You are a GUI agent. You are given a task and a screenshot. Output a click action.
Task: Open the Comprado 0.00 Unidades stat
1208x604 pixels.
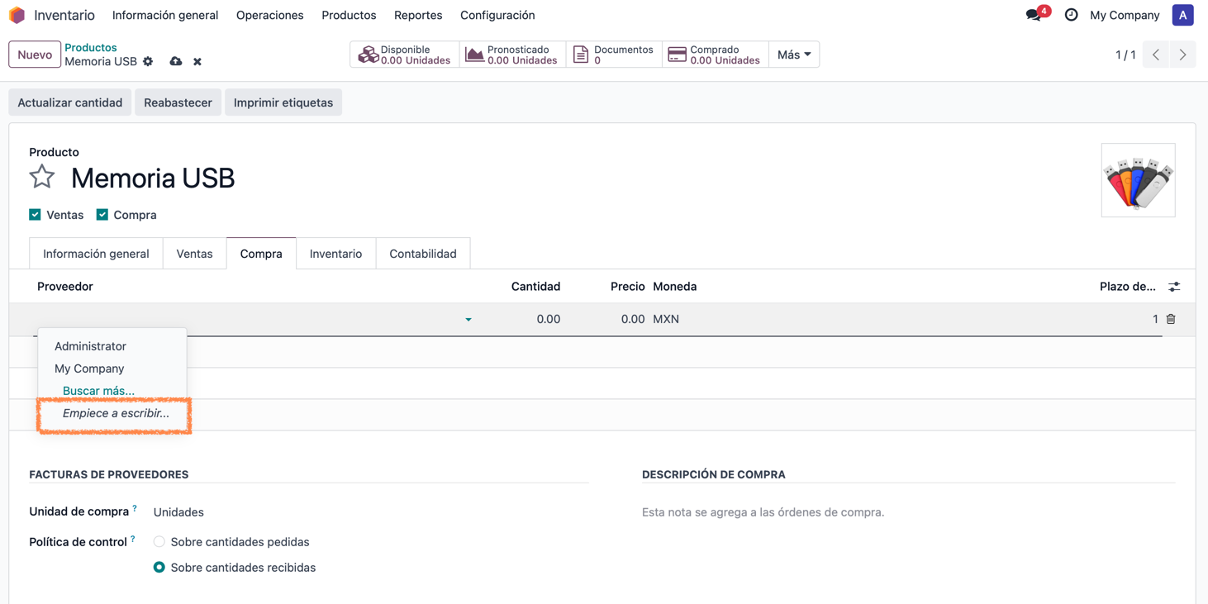(x=715, y=55)
